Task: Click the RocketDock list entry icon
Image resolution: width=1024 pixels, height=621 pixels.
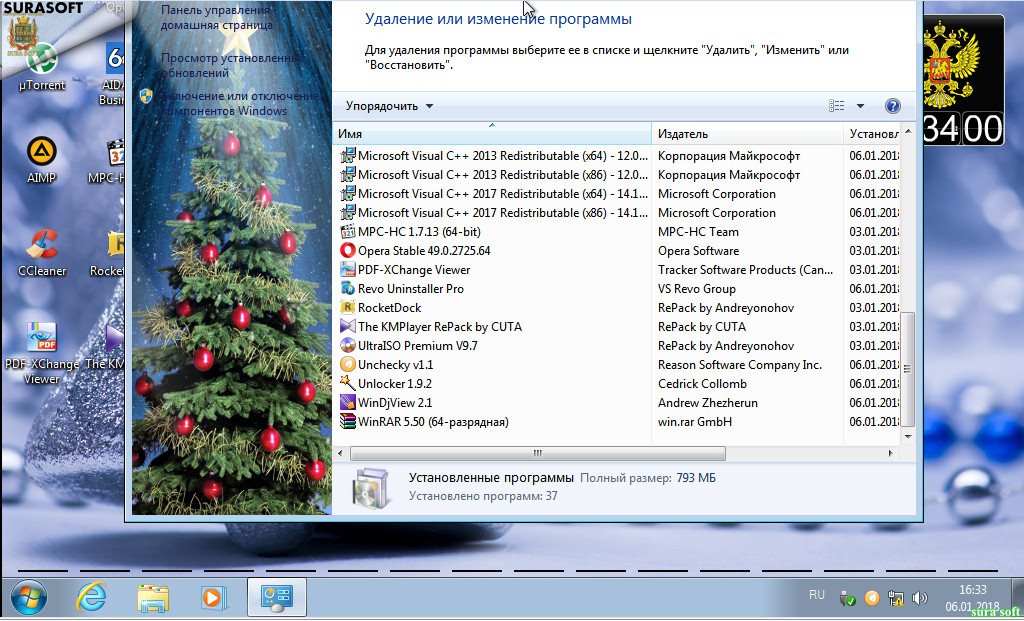Action: click(348, 308)
